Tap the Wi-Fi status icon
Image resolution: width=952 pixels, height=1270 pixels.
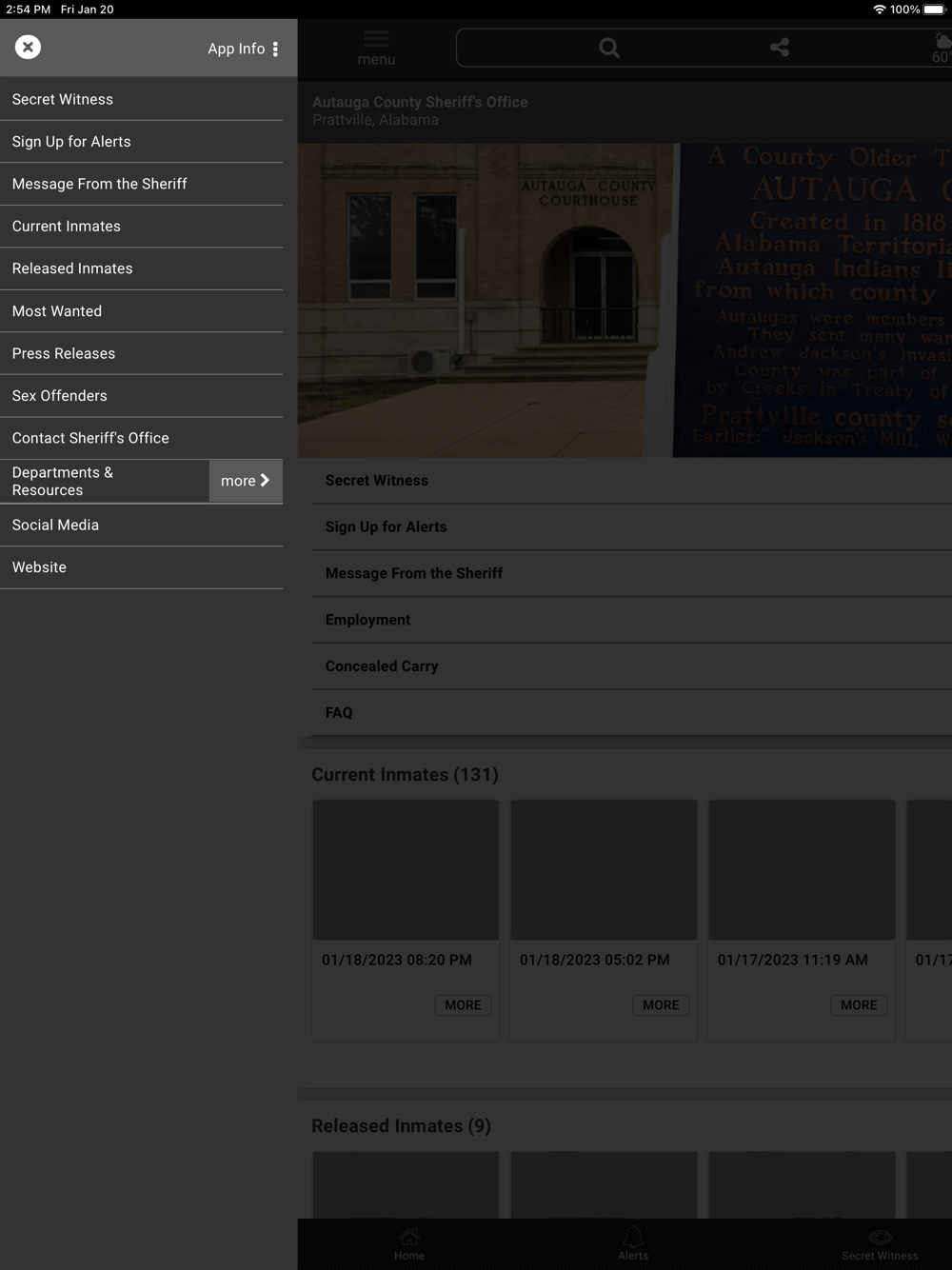(x=879, y=10)
